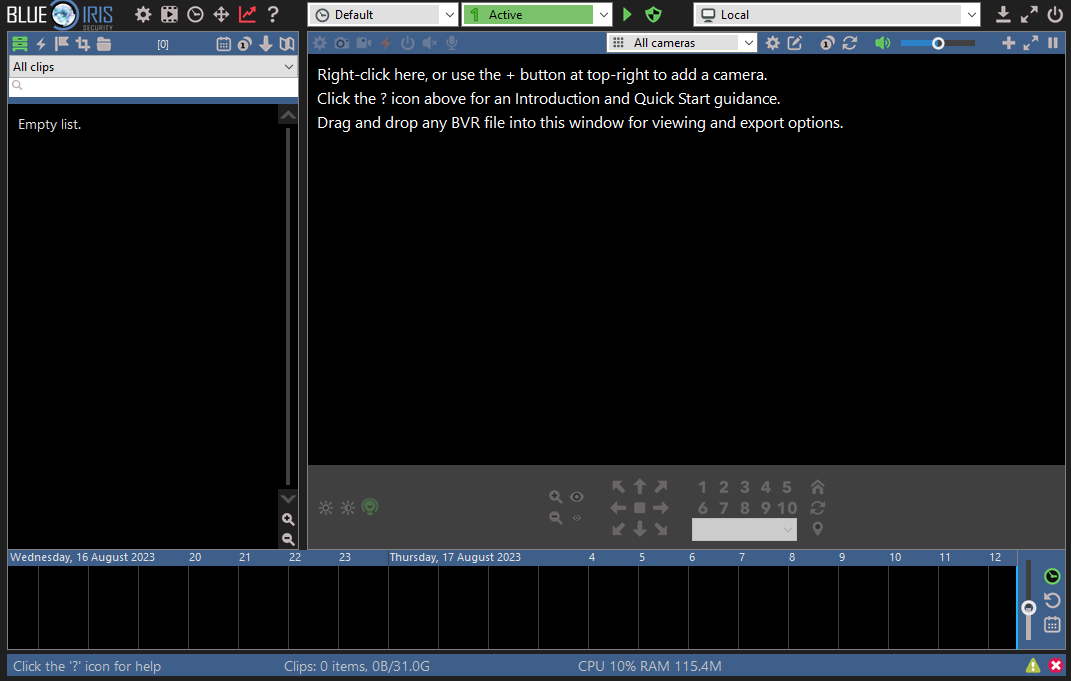Toggle the green light bulb IR icon
The image size is (1071, 681).
point(370,507)
